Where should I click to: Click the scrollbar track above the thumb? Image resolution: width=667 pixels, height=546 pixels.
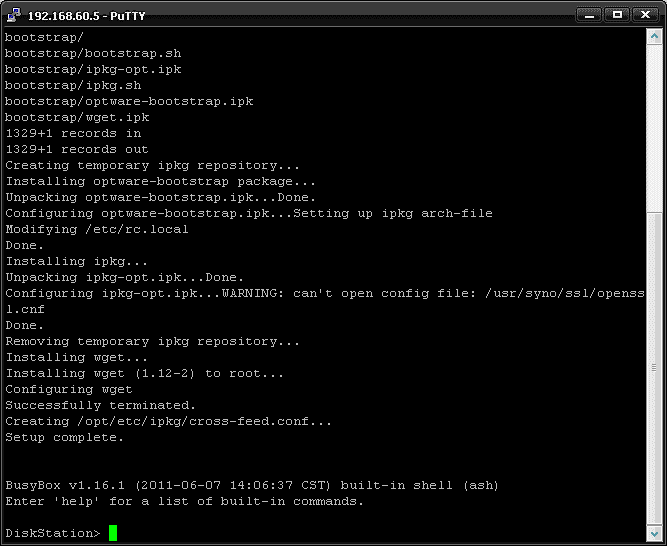click(x=654, y=128)
